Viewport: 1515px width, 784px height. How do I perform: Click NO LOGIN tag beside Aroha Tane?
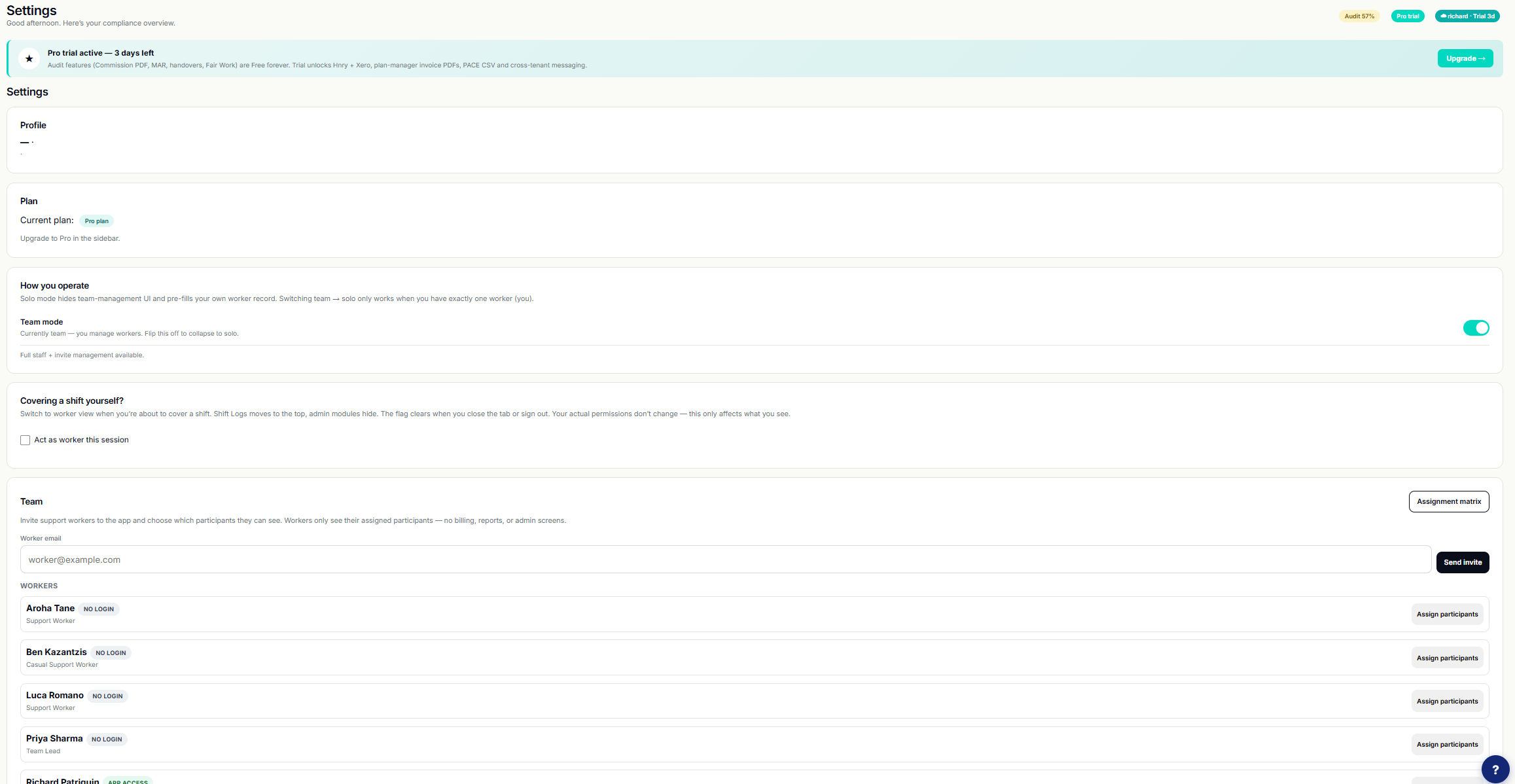coord(99,609)
